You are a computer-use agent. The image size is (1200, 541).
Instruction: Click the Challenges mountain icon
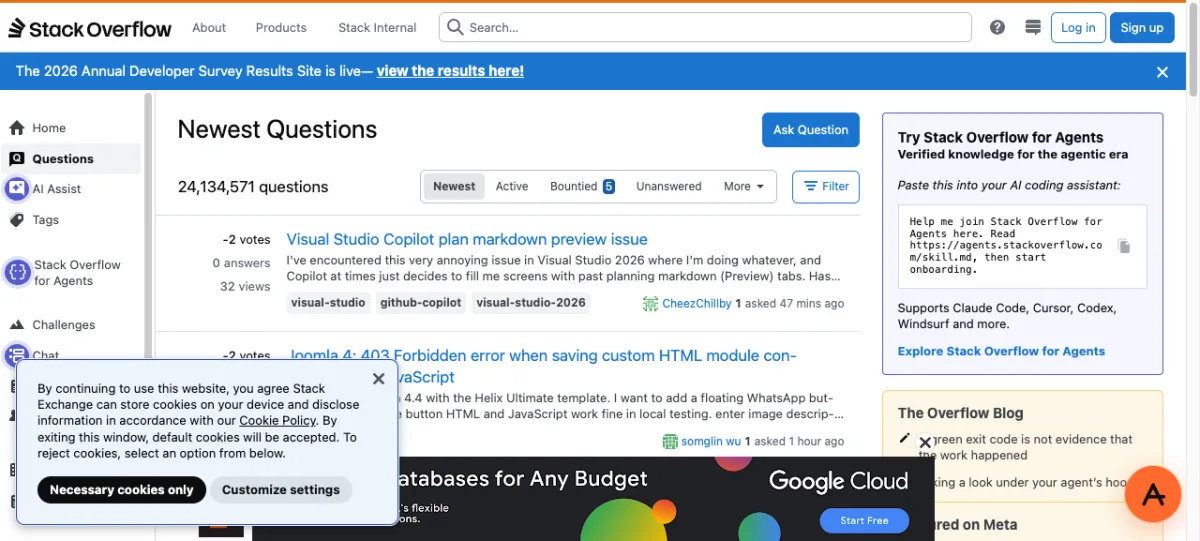point(16,325)
